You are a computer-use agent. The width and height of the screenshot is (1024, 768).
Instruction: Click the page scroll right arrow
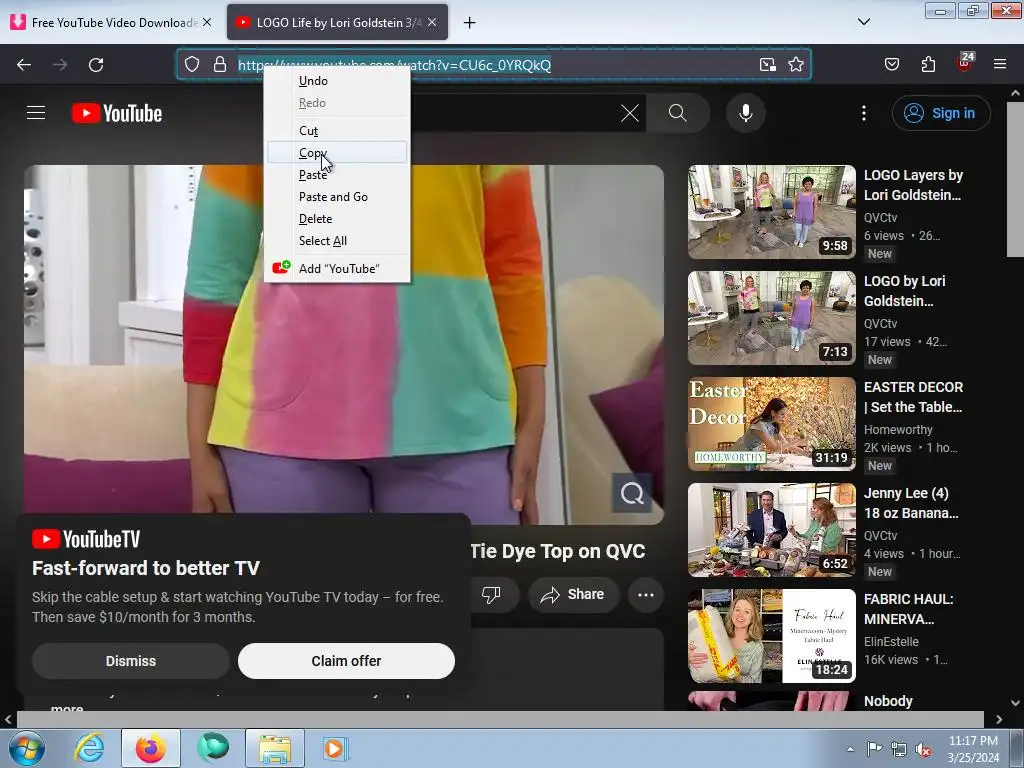pyautogui.click(x=999, y=720)
